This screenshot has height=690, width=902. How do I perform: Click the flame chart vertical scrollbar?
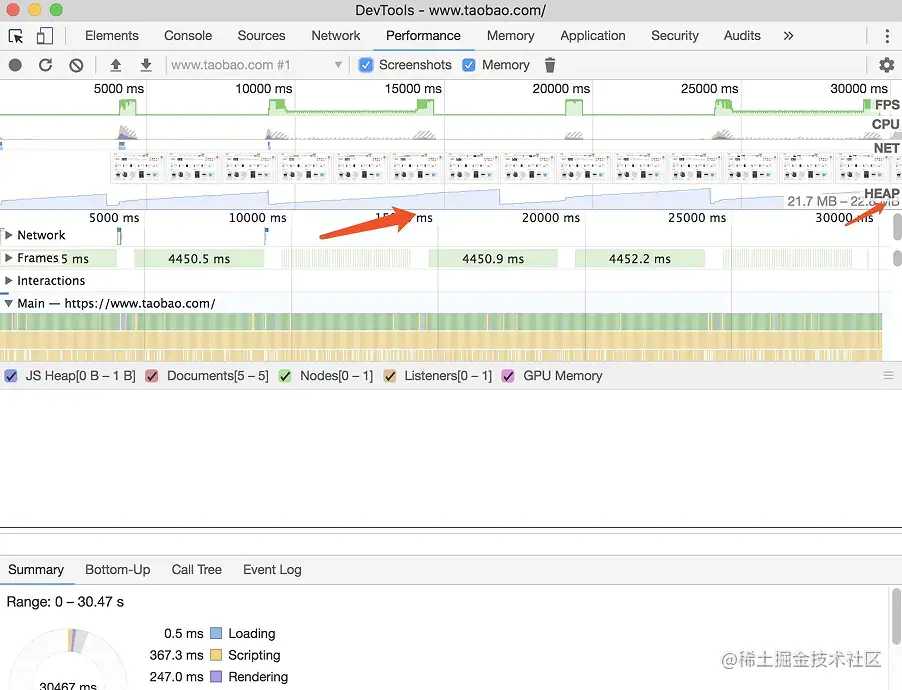pos(897,227)
